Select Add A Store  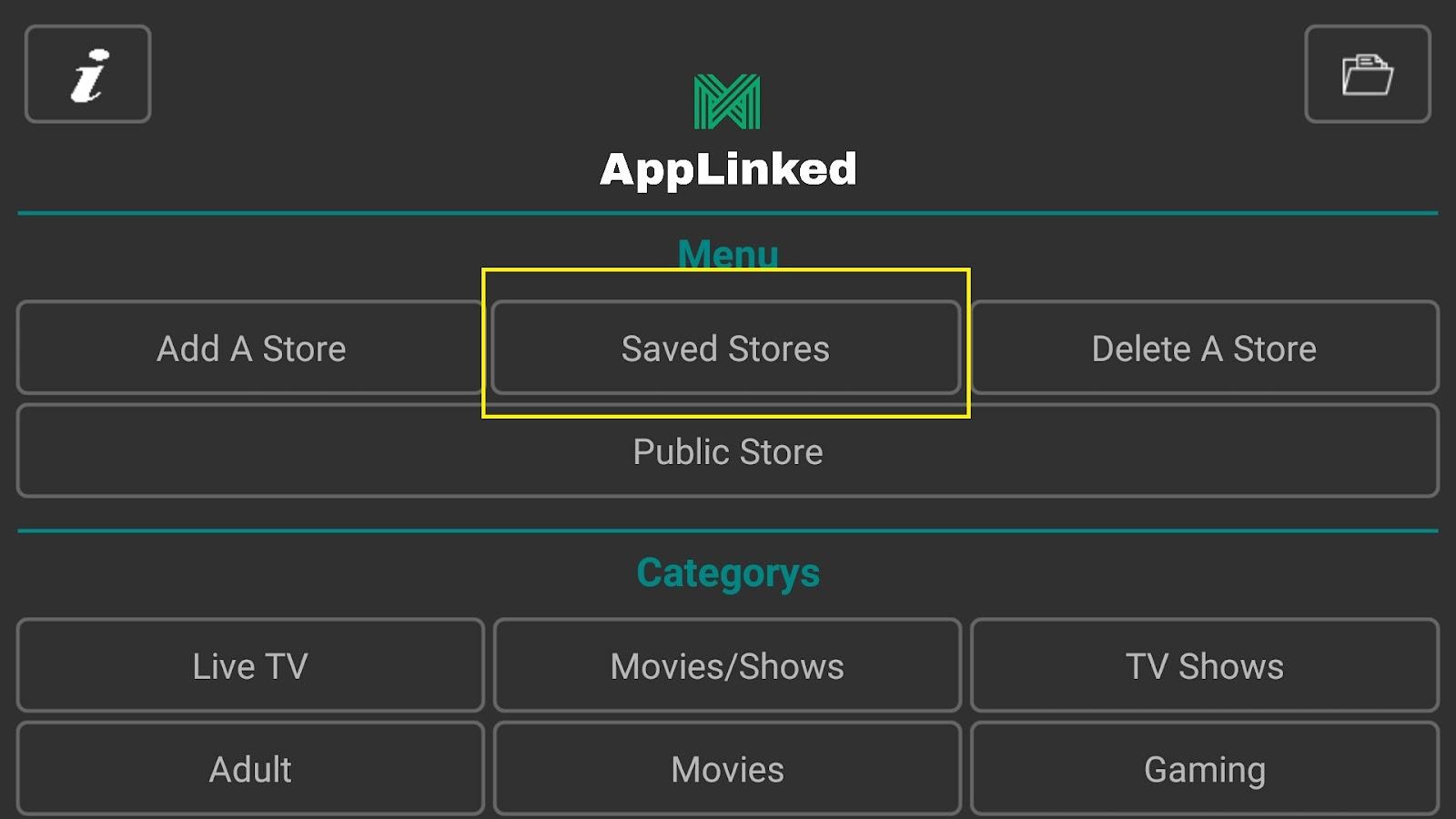[250, 348]
